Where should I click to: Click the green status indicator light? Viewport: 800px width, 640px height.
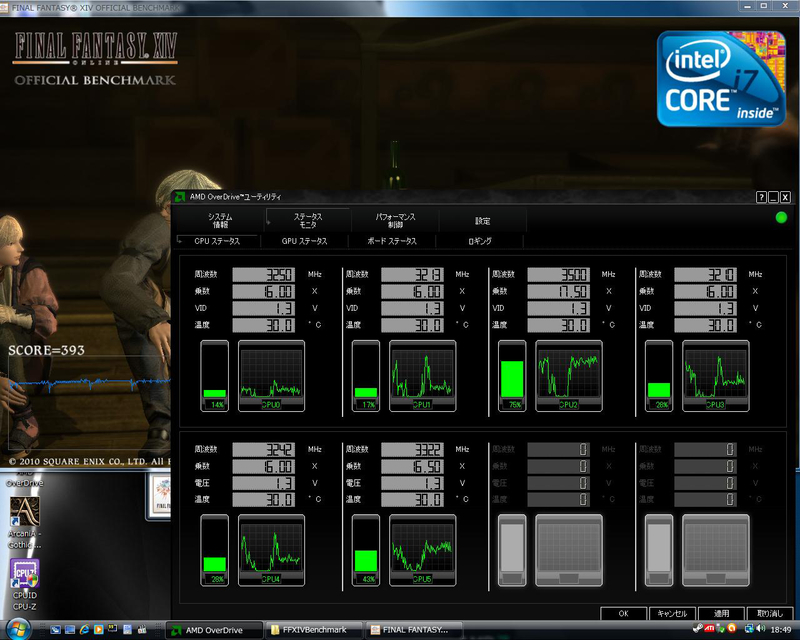point(781,217)
